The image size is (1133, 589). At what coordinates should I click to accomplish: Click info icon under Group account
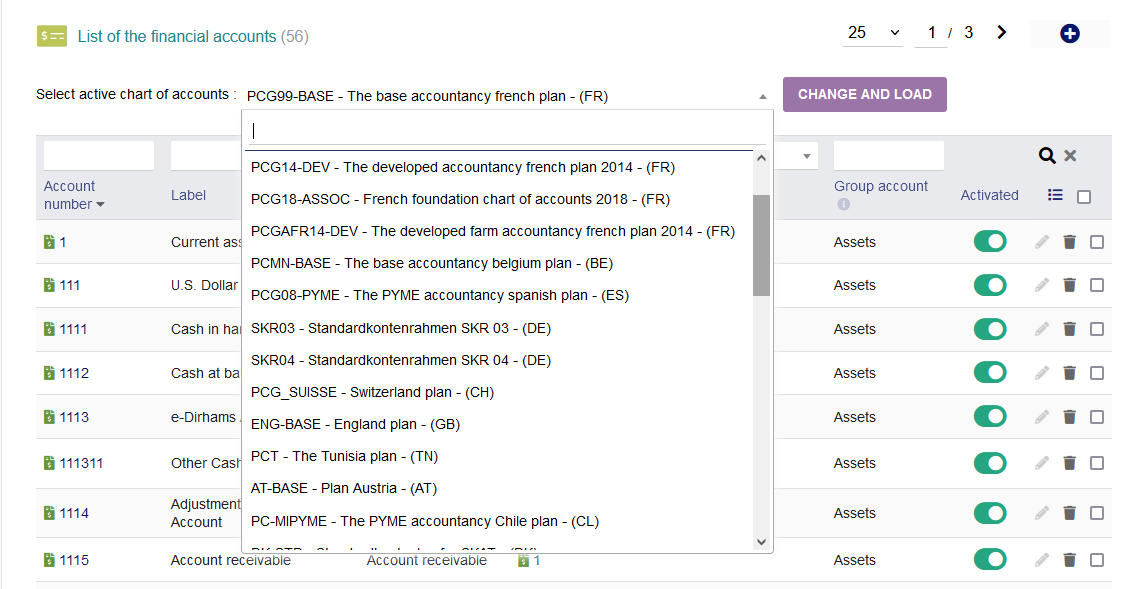843,205
